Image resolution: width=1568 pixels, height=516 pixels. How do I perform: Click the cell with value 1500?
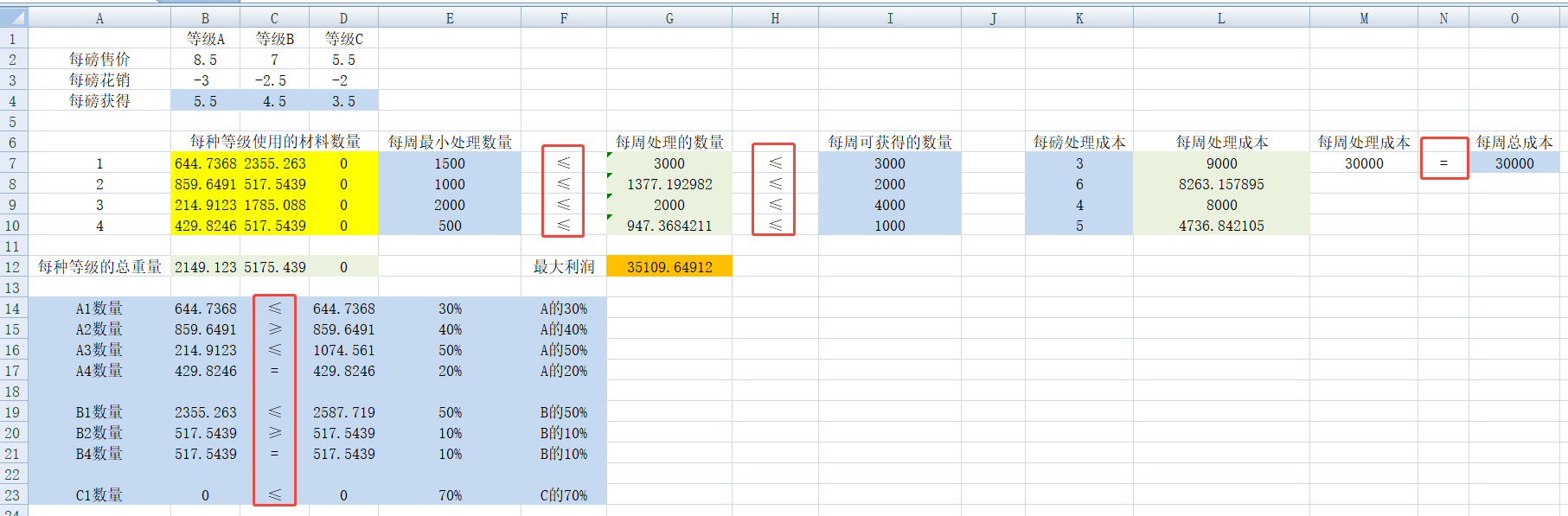[x=450, y=163]
